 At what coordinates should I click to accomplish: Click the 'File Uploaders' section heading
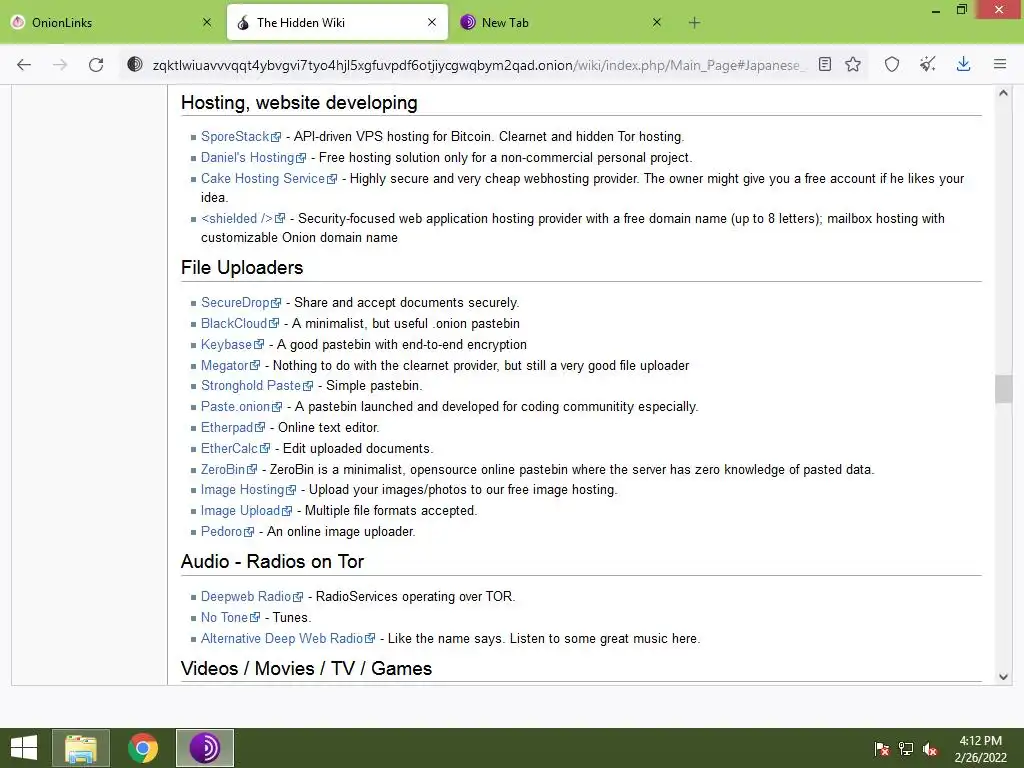pyautogui.click(x=242, y=267)
